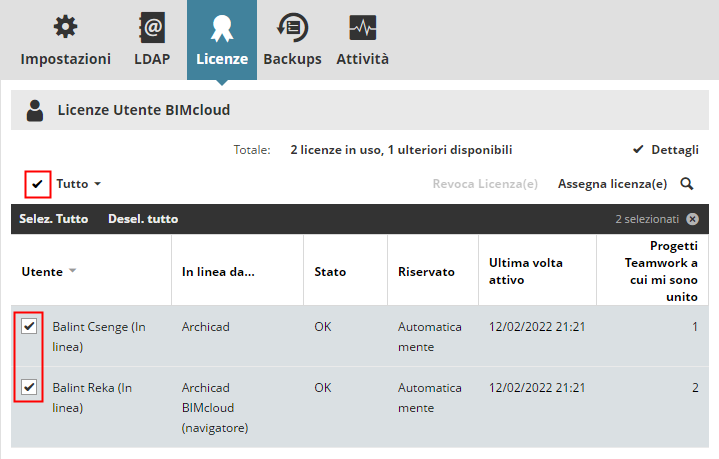The image size is (719, 459).
Task: Click the user icon beside Licenze Utente BIMcloud
Action: pyautogui.click(x=35, y=110)
